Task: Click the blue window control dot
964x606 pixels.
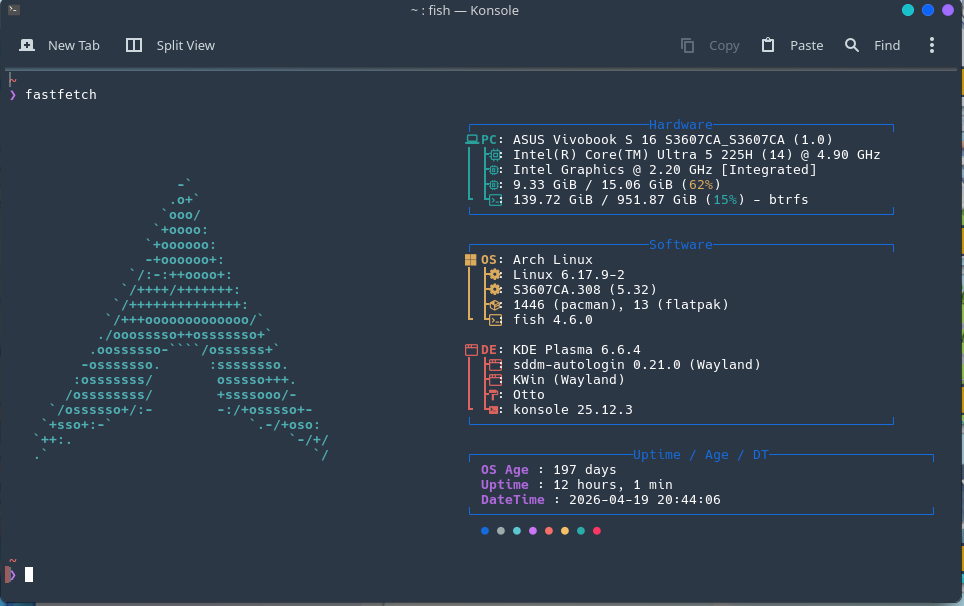Action: [x=928, y=10]
